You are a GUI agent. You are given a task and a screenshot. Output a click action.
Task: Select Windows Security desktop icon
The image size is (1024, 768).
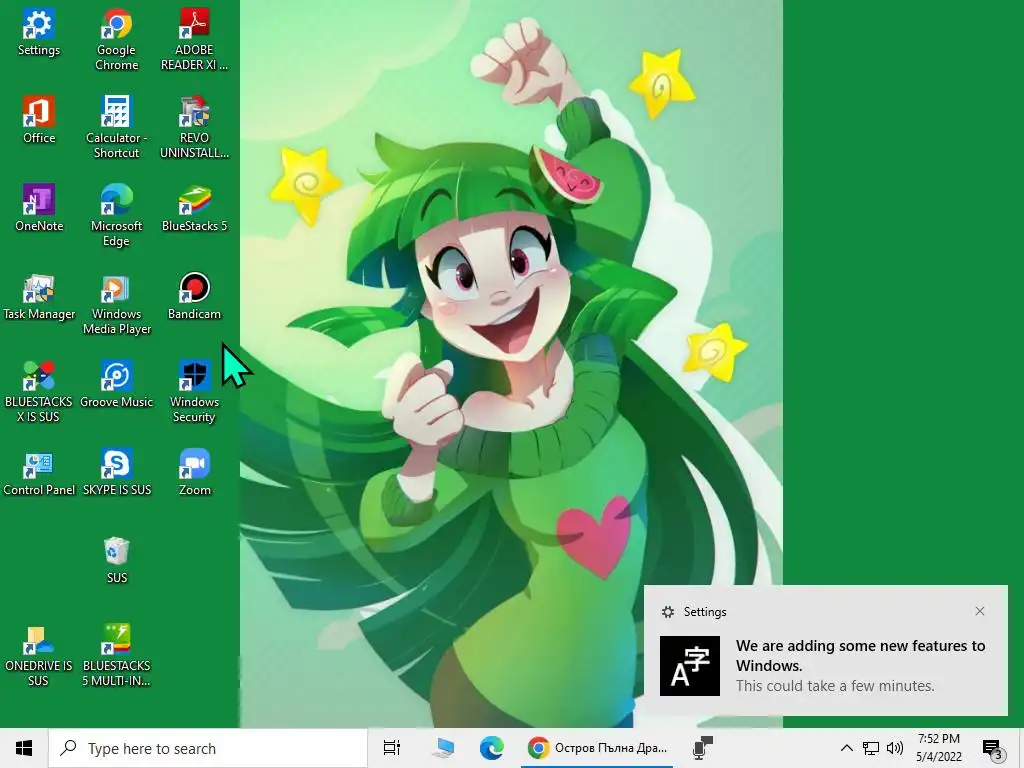(194, 392)
